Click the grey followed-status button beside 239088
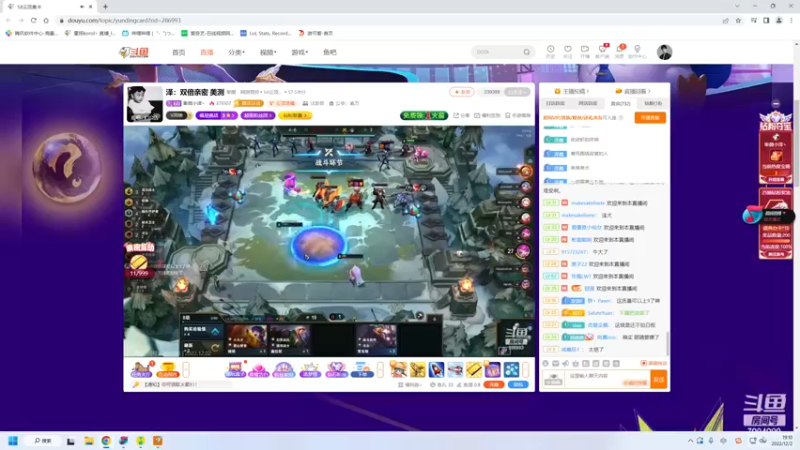Image resolution: width=800 pixels, height=450 pixels. click(x=516, y=92)
